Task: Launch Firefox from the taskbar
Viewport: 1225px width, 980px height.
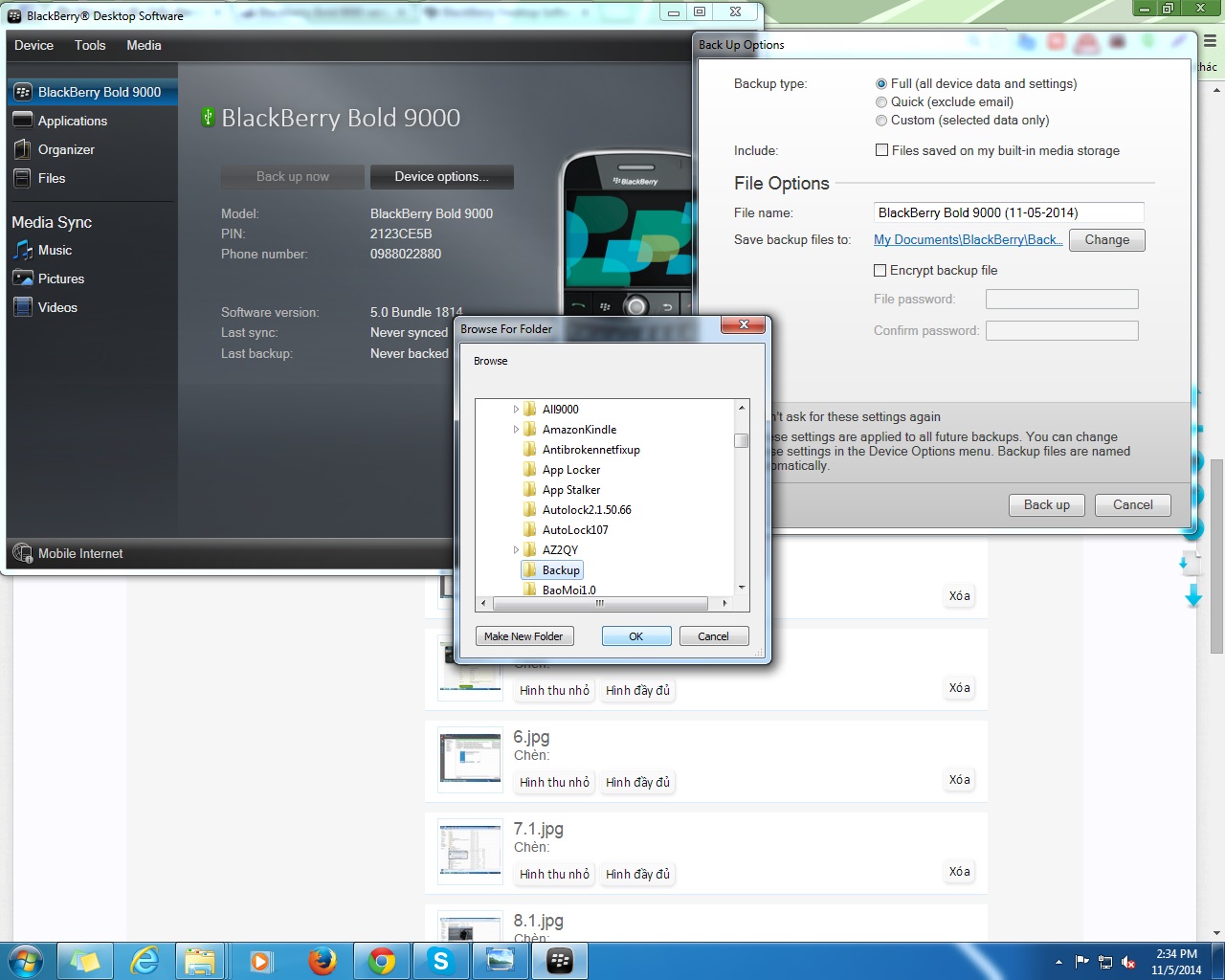Action: (x=322, y=961)
